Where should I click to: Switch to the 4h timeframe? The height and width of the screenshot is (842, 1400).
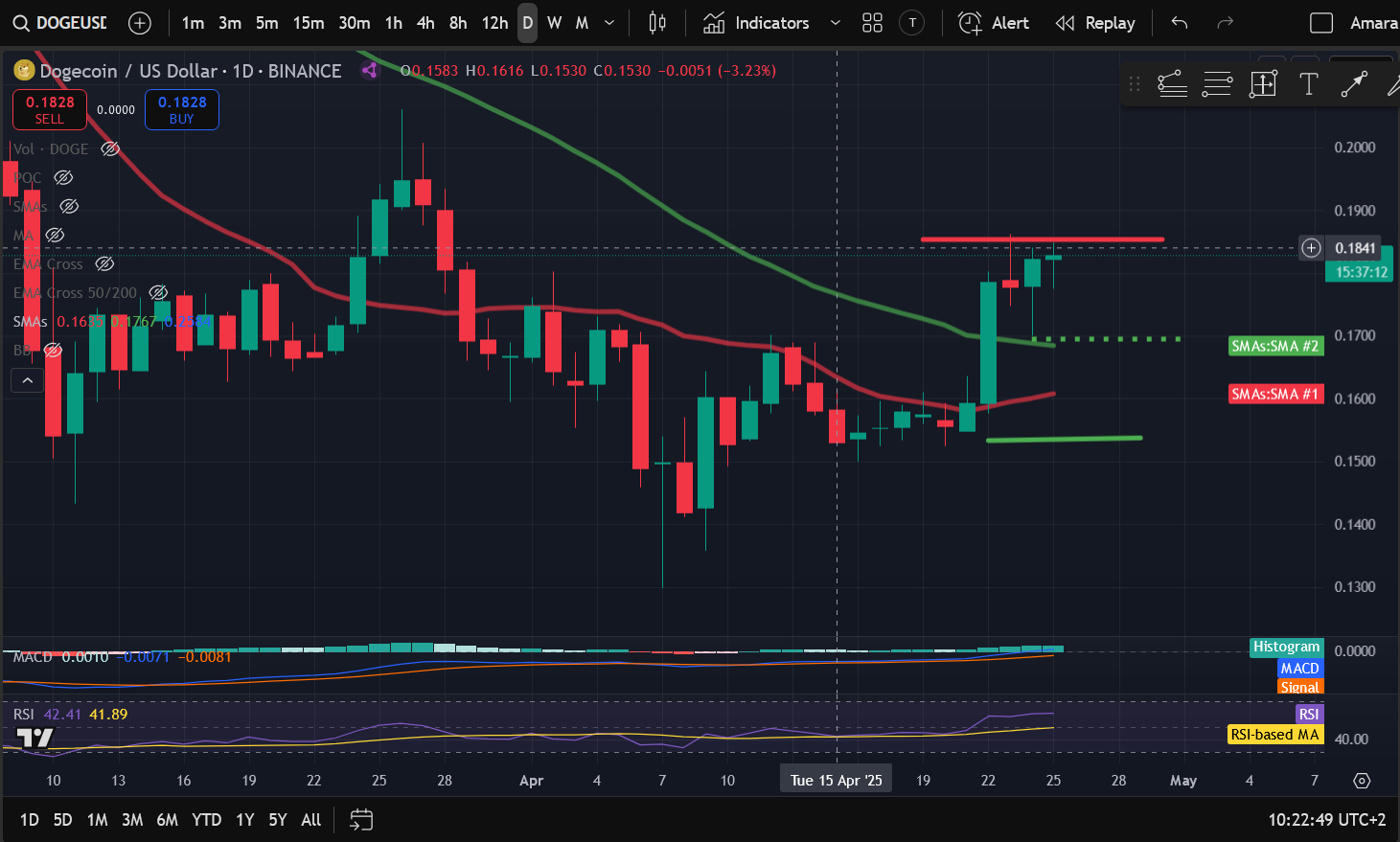425,23
